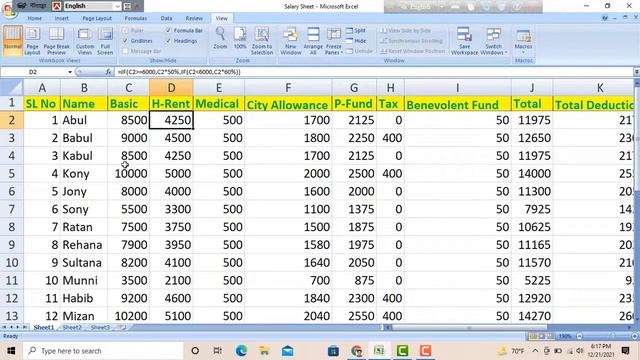This screenshot has width=640, height=360.
Task: Toggle the Ruler checkbox
Action: (126, 30)
